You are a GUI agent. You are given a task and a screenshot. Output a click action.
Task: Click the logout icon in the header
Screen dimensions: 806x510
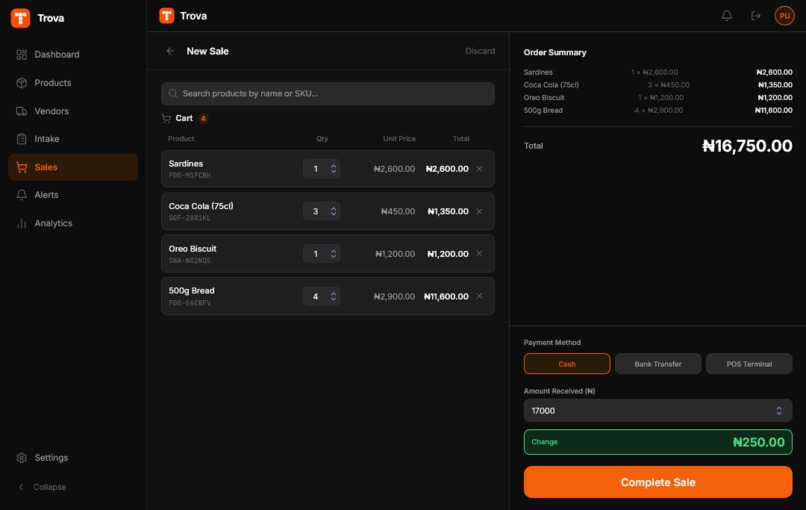click(756, 16)
